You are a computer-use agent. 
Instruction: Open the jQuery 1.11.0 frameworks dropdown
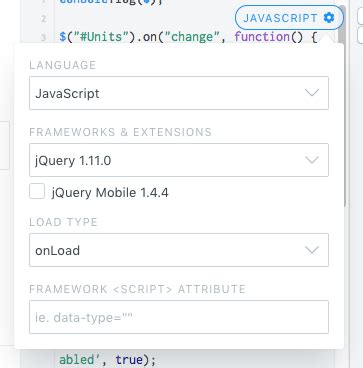coord(179,160)
